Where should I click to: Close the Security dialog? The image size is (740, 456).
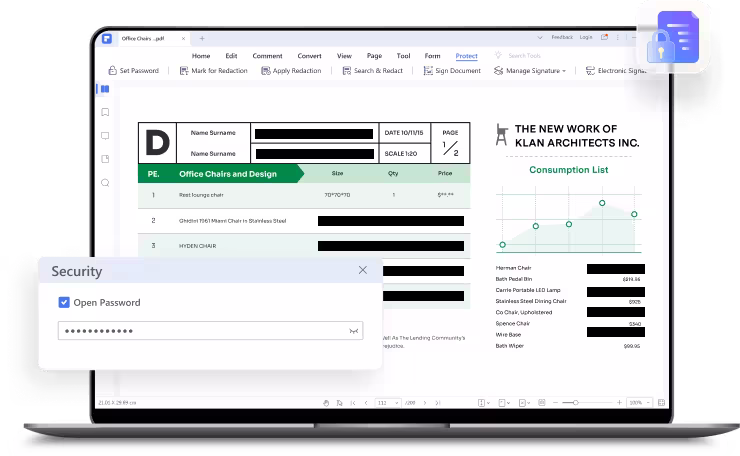(362, 270)
